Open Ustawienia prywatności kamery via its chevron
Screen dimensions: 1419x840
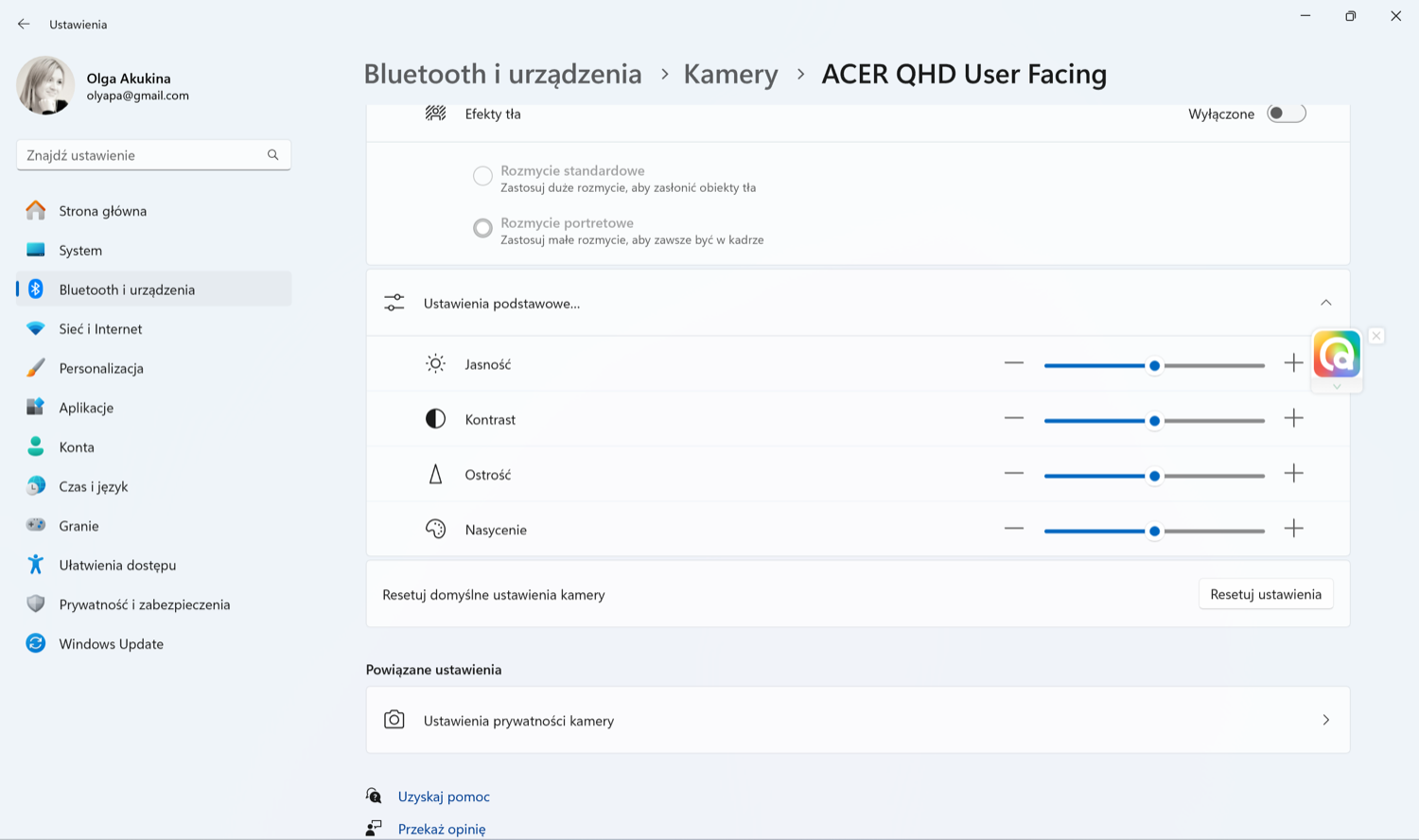(1325, 720)
